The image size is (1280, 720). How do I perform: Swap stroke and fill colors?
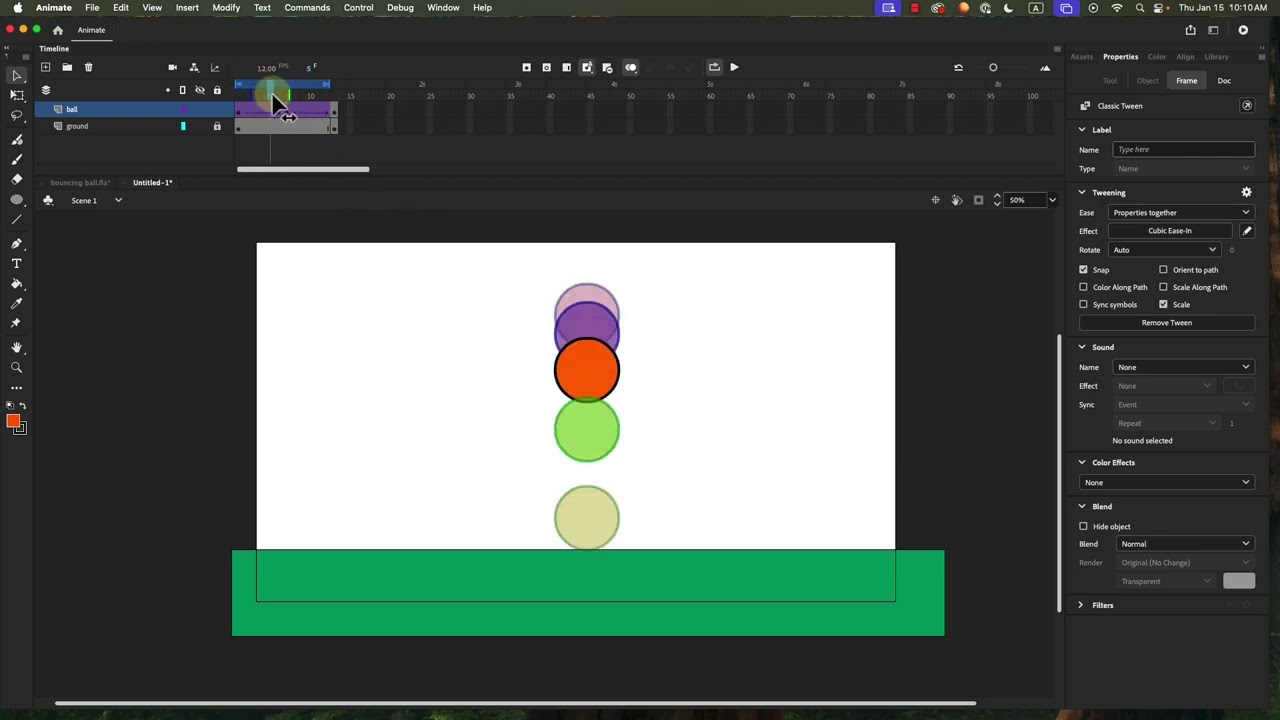point(23,405)
